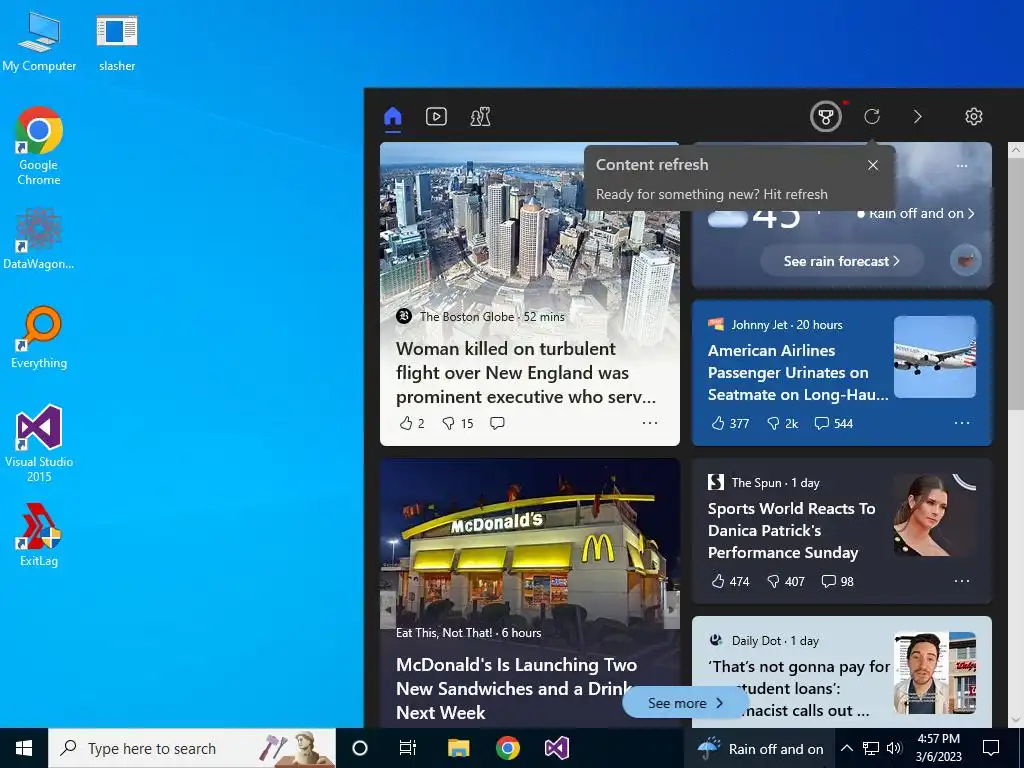This screenshot has width=1024, height=768.
Task: Click the taskbar search box
Action: 192,748
